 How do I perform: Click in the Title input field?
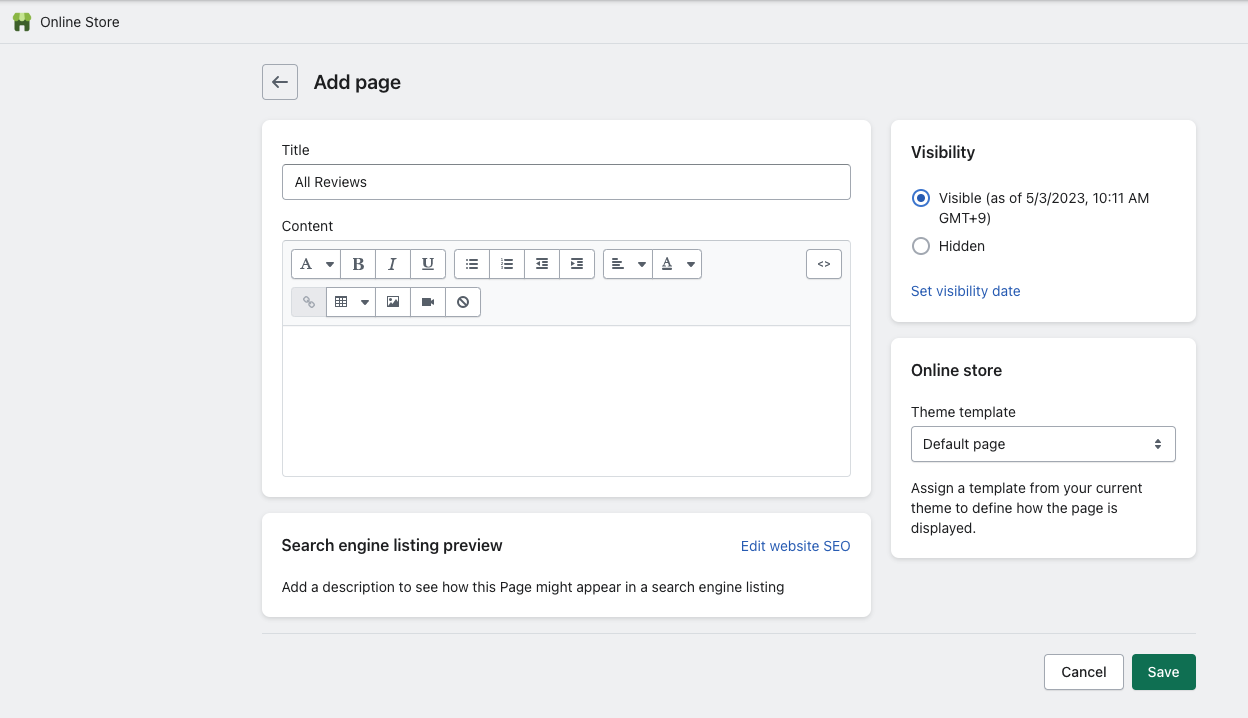coord(566,182)
